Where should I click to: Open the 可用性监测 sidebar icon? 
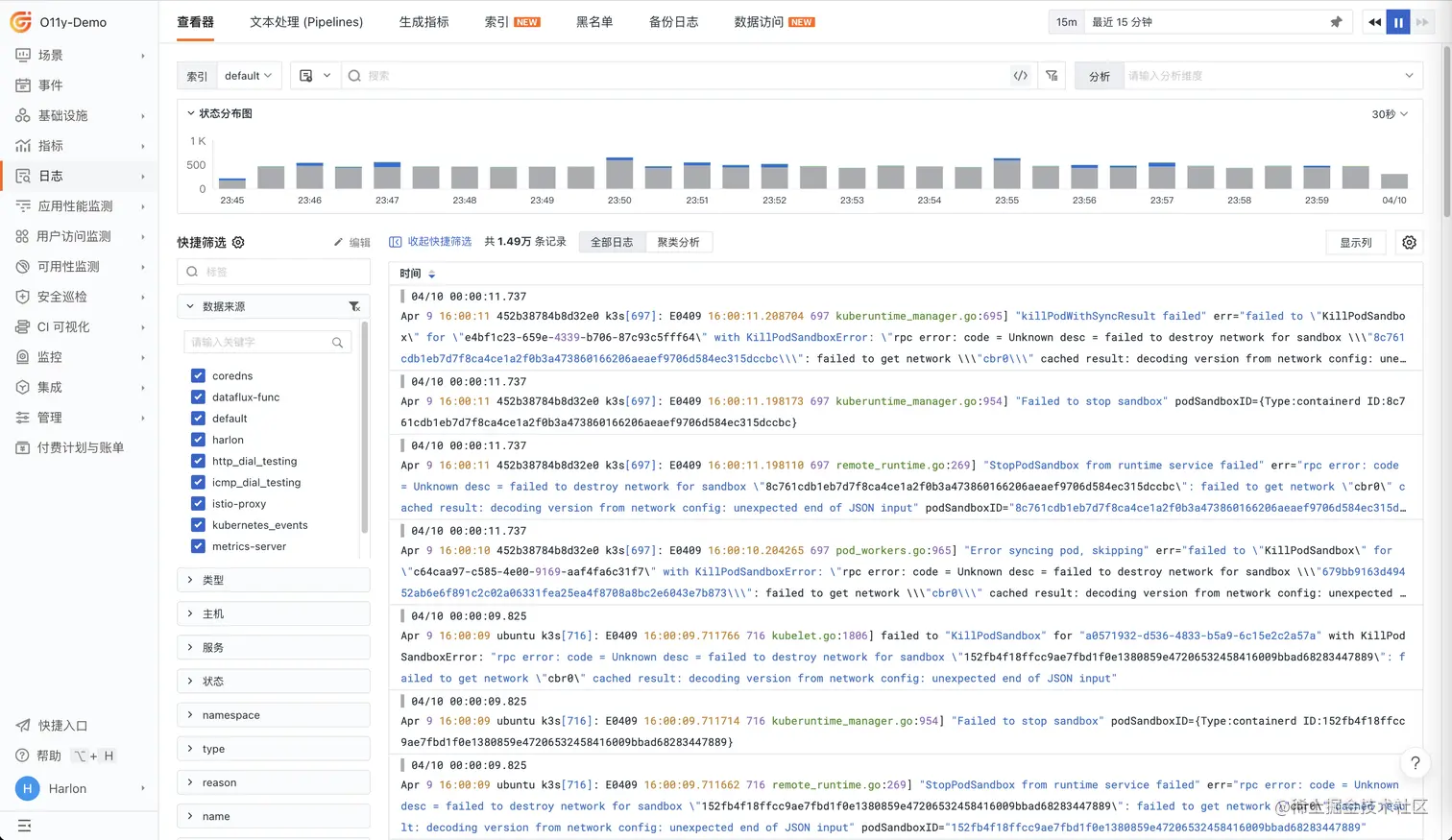(x=23, y=267)
